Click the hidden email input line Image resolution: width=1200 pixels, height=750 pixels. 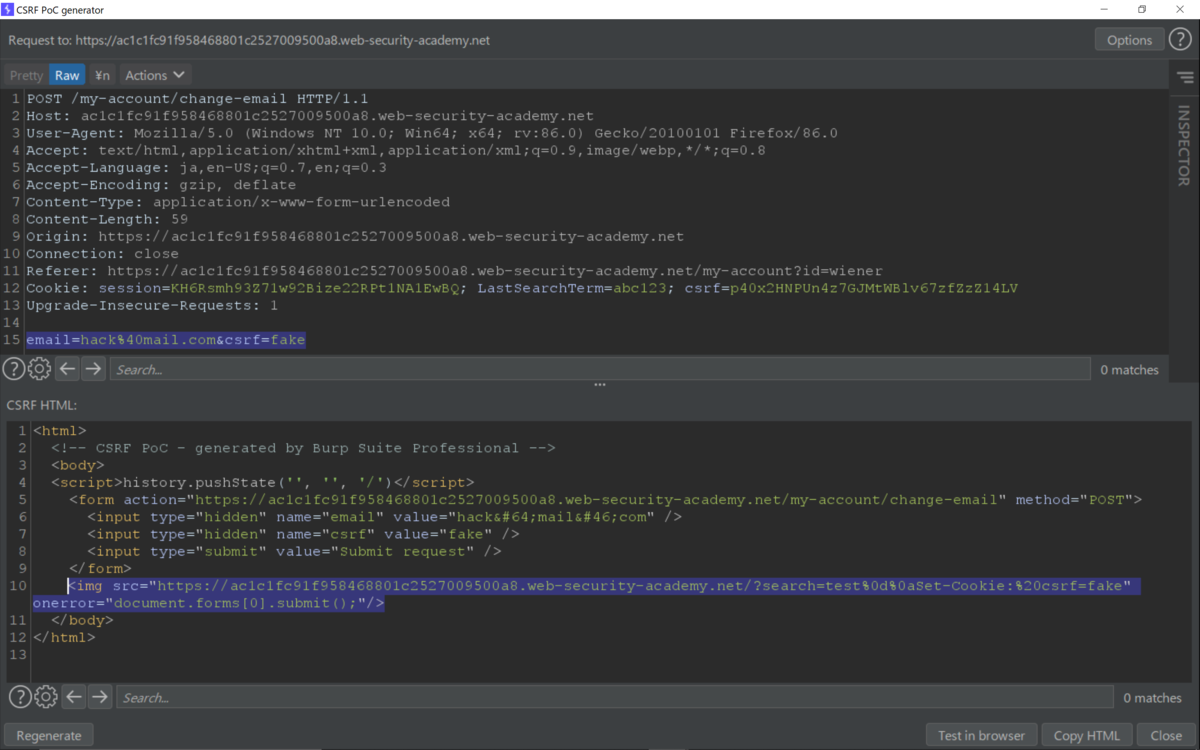pos(384,517)
